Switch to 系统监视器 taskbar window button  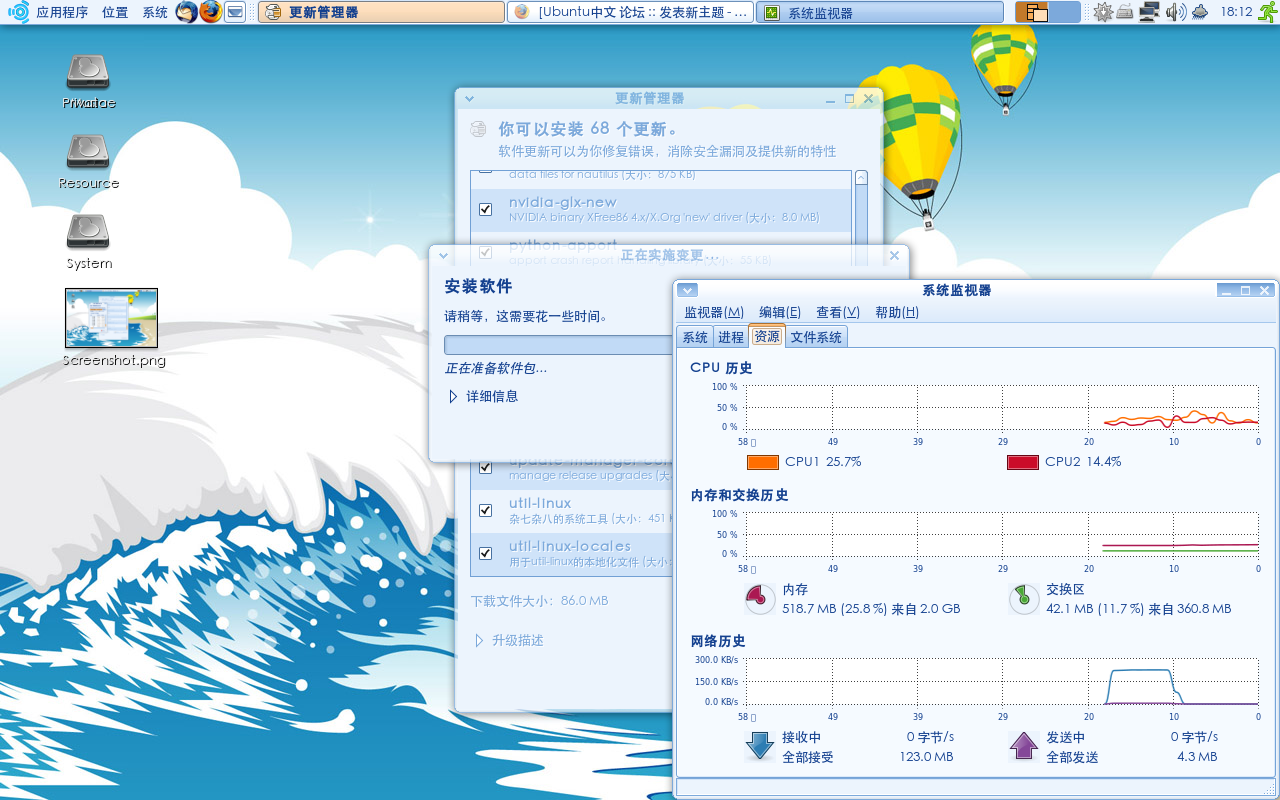880,12
